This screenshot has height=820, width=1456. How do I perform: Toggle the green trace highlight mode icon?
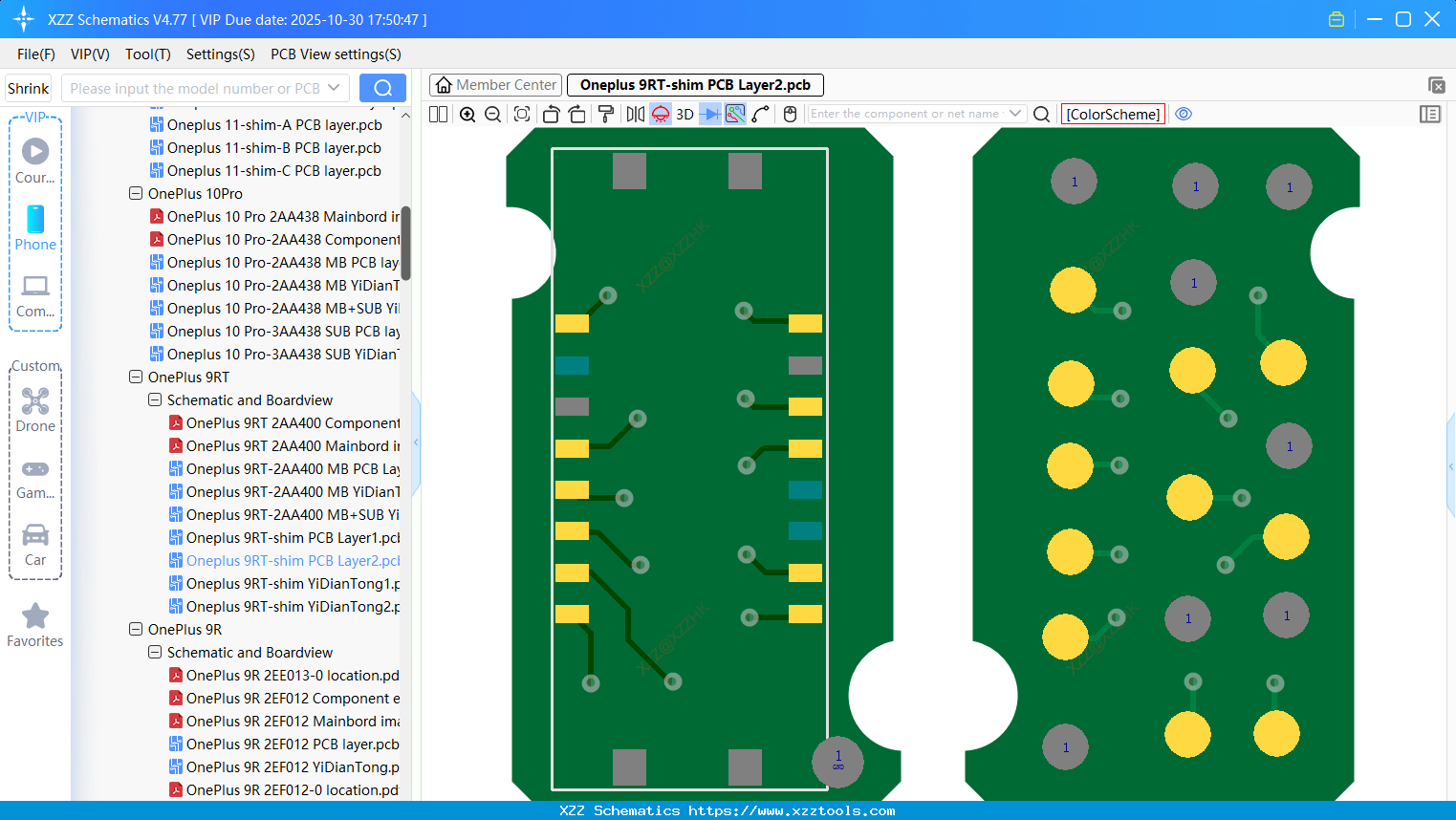pos(736,114)
